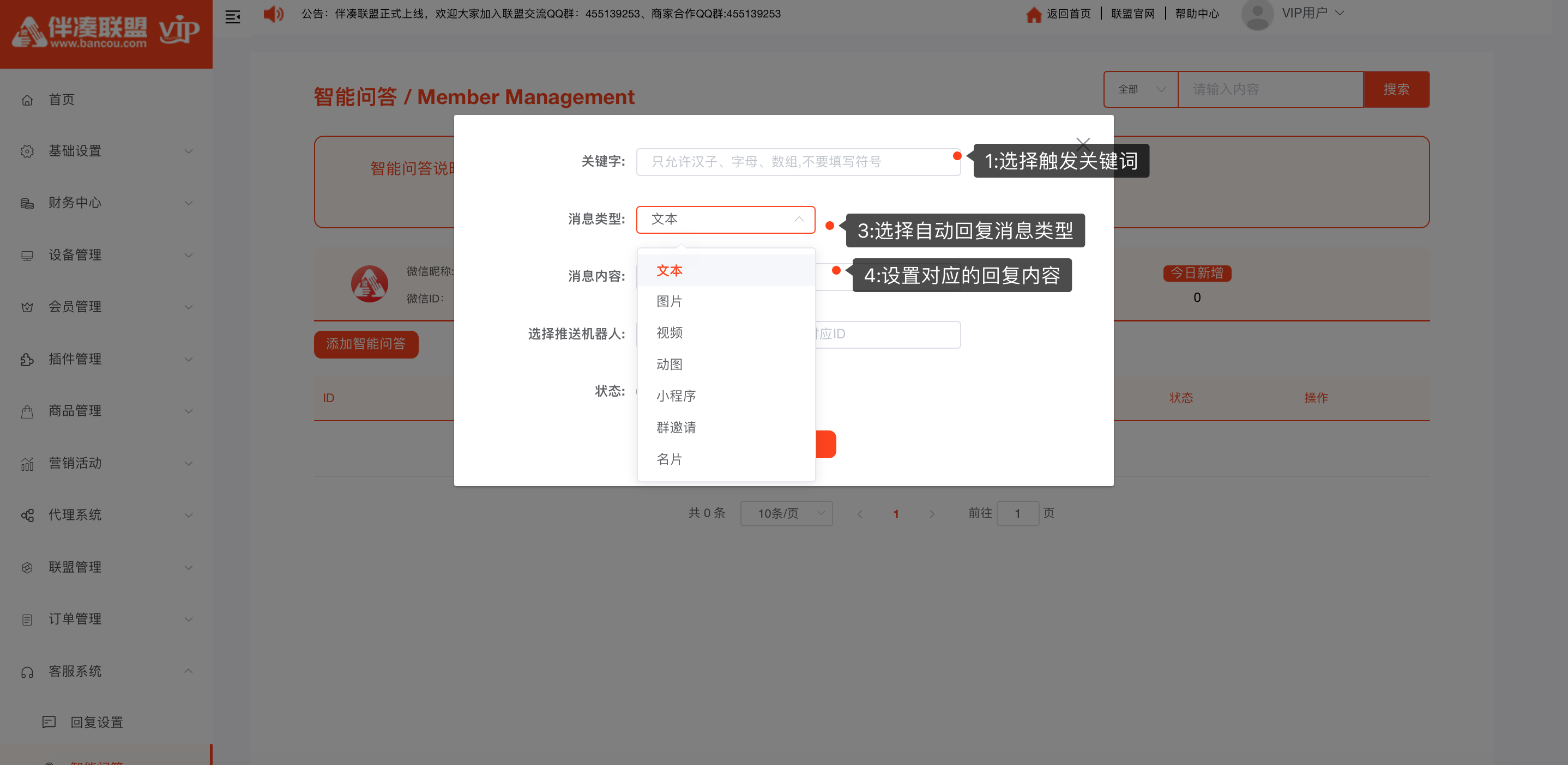
Task: Open the 消息类型 dropdown showing 文本
Action: click(726, 220)
